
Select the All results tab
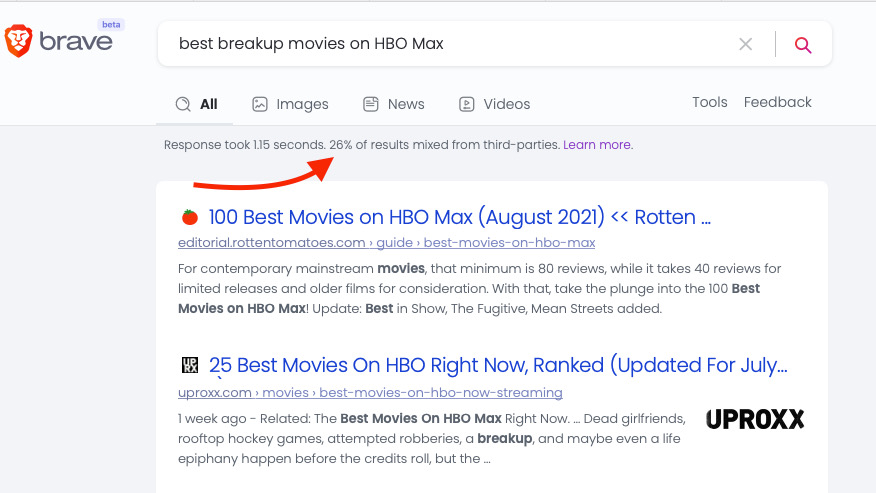(x=196, y=104)
